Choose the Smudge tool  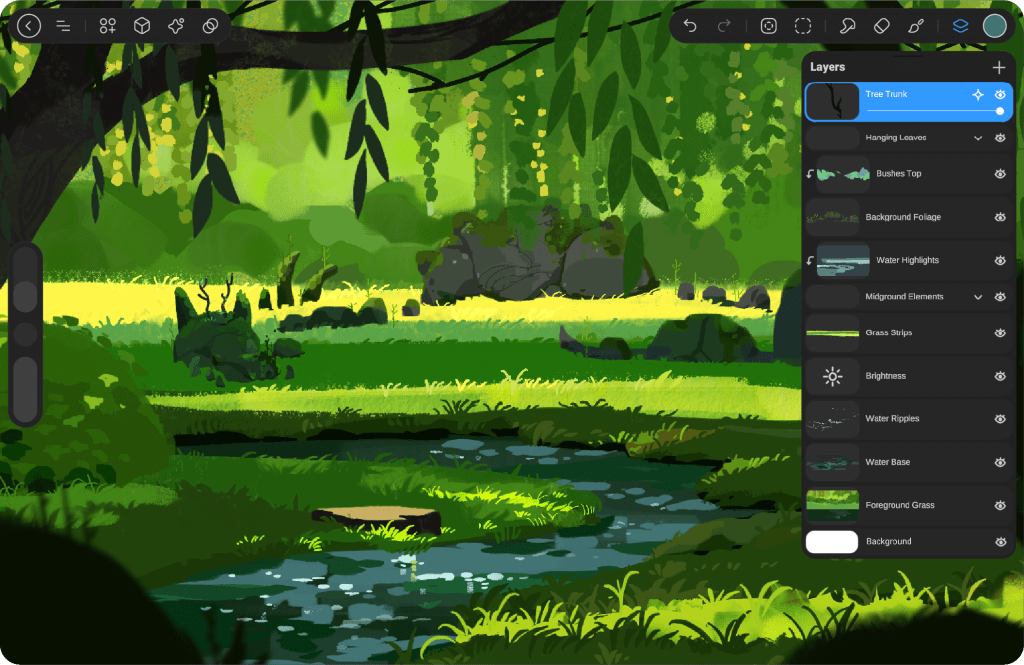[847, 26]
